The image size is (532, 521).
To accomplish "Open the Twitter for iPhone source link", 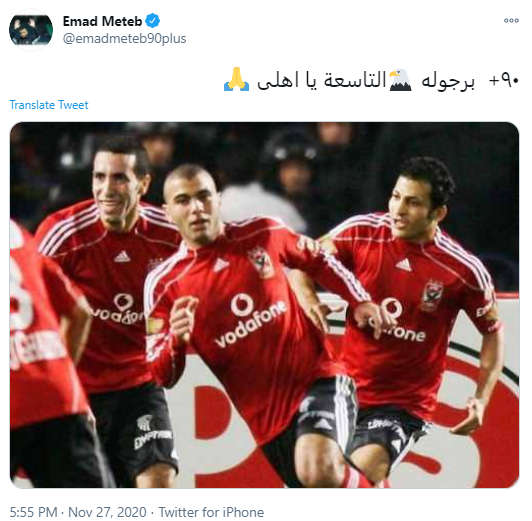I will pyautogui.click(x=211, y=512).
